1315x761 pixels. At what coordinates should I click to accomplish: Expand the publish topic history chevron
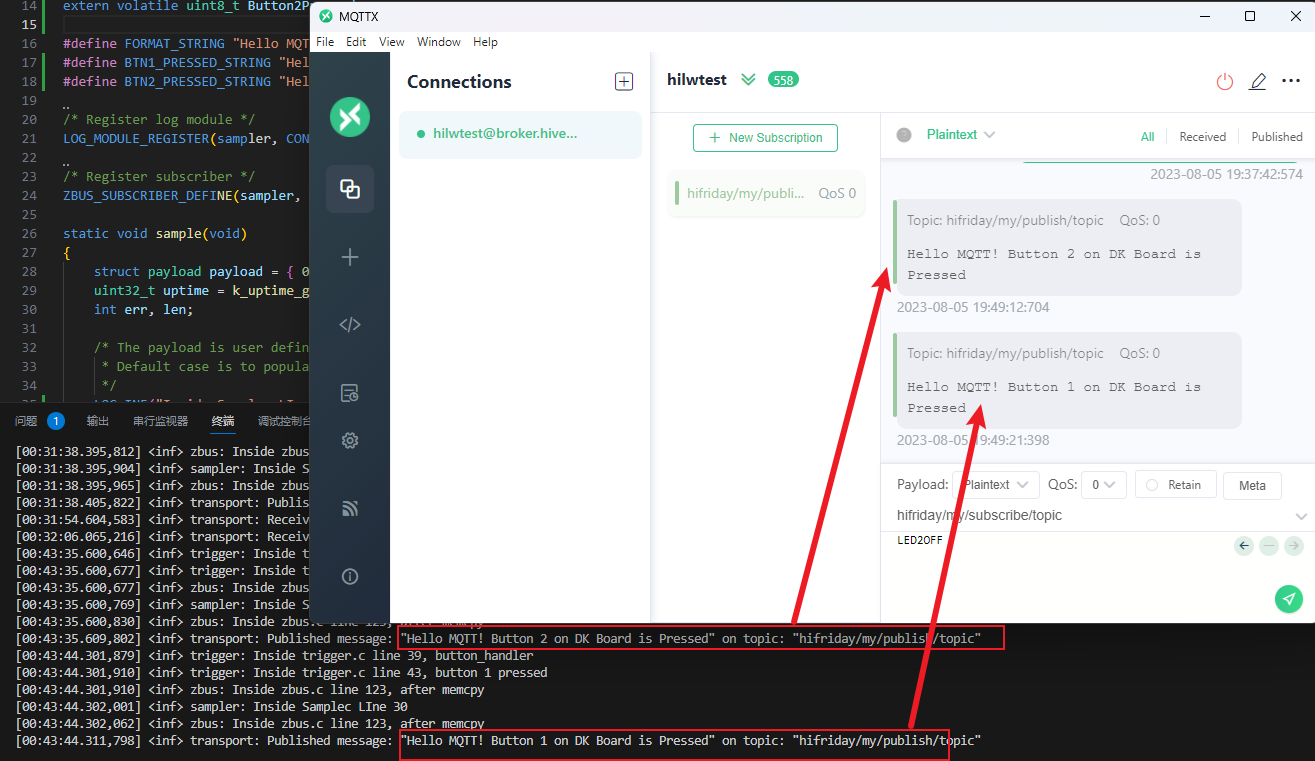coord(1301,516)
